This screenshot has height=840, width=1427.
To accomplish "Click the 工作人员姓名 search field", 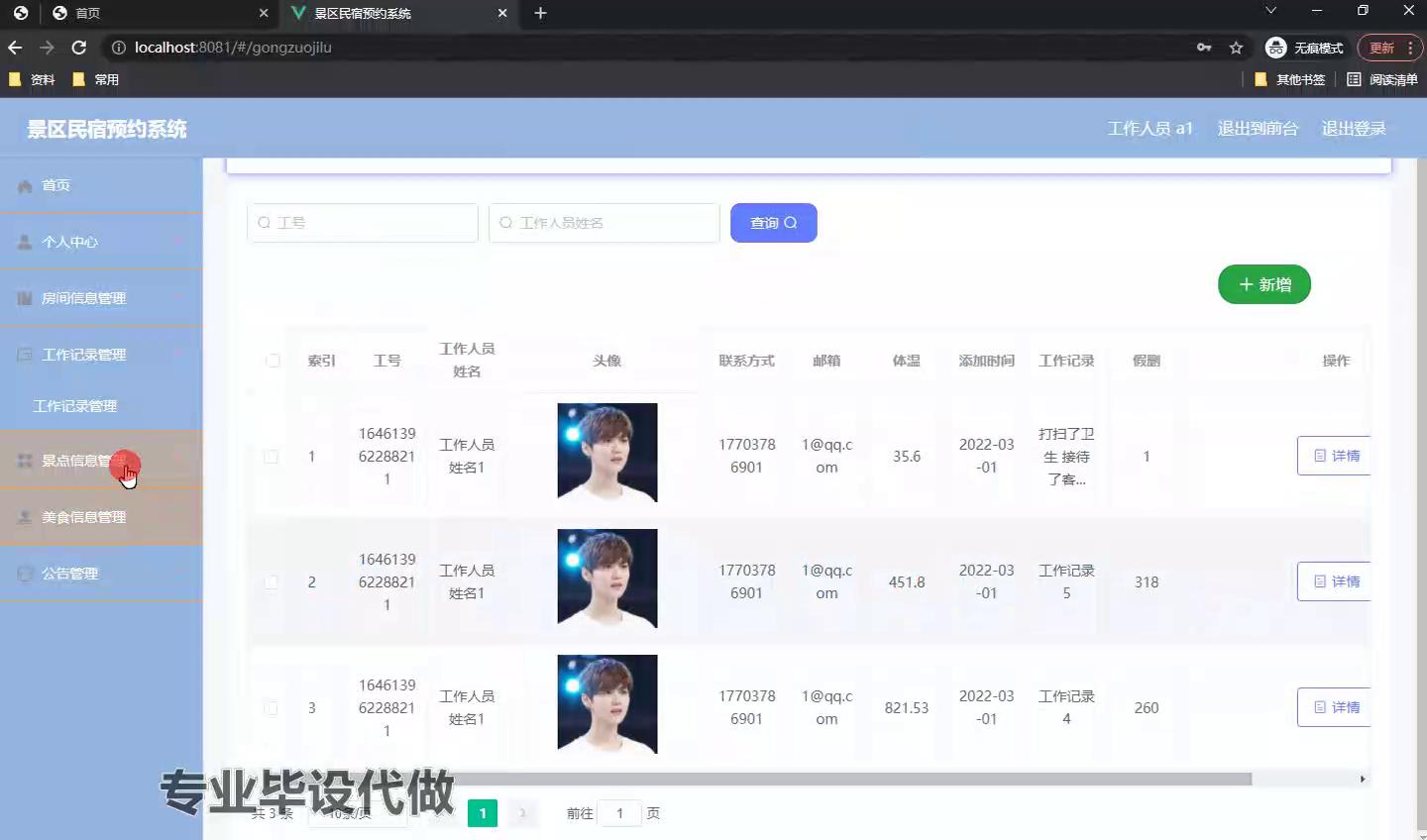I will (x=604, y=223).
